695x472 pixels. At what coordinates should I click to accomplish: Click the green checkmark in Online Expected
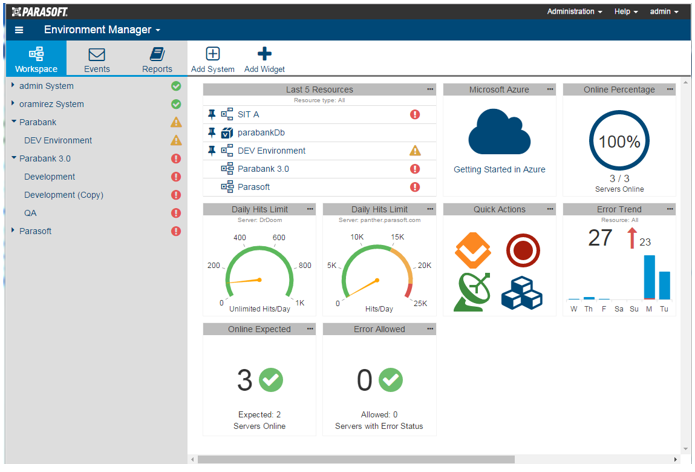271,380
